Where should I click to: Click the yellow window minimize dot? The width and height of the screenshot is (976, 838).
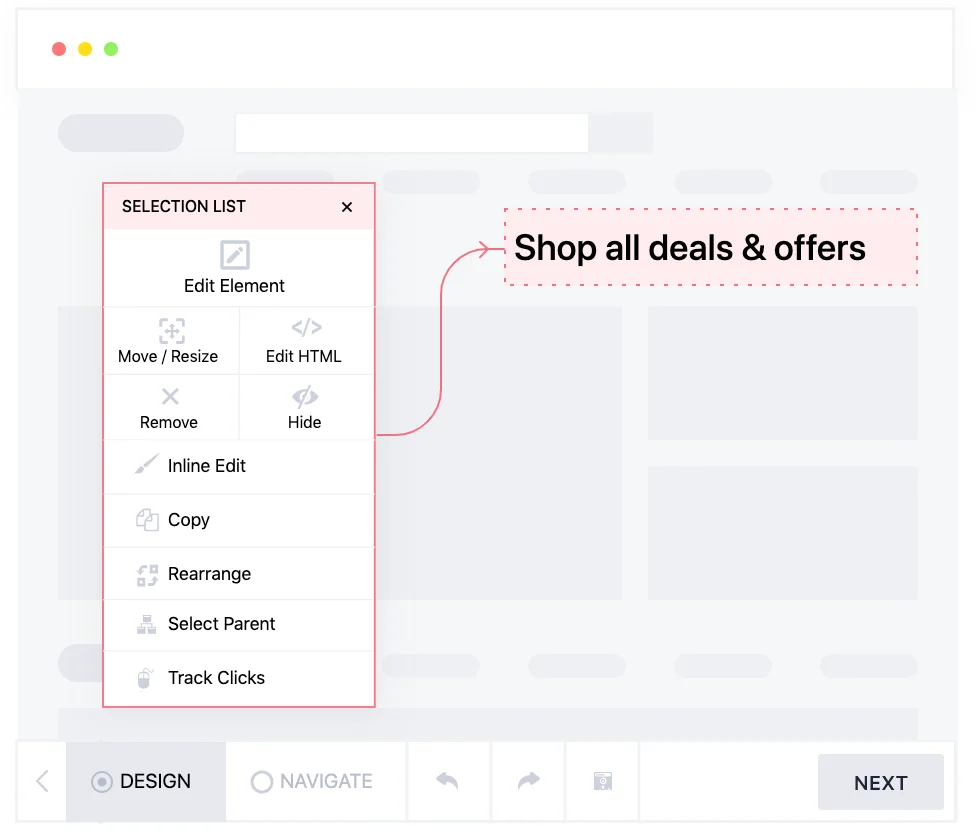[x=85, y=49]
